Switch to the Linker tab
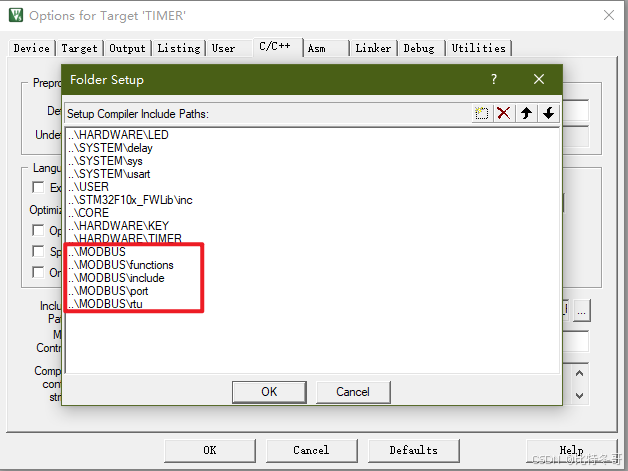This screenshot has height=471, width=628. [373, 48]
